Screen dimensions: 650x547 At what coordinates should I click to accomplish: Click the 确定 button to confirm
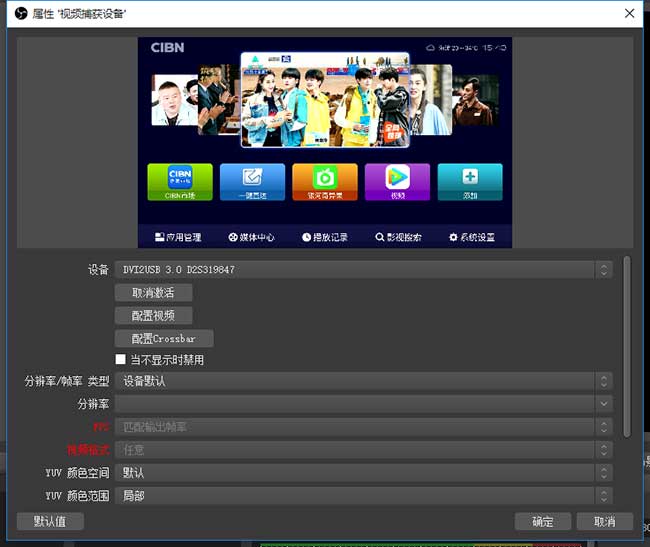pyautogui.click(x=542, y=522)
